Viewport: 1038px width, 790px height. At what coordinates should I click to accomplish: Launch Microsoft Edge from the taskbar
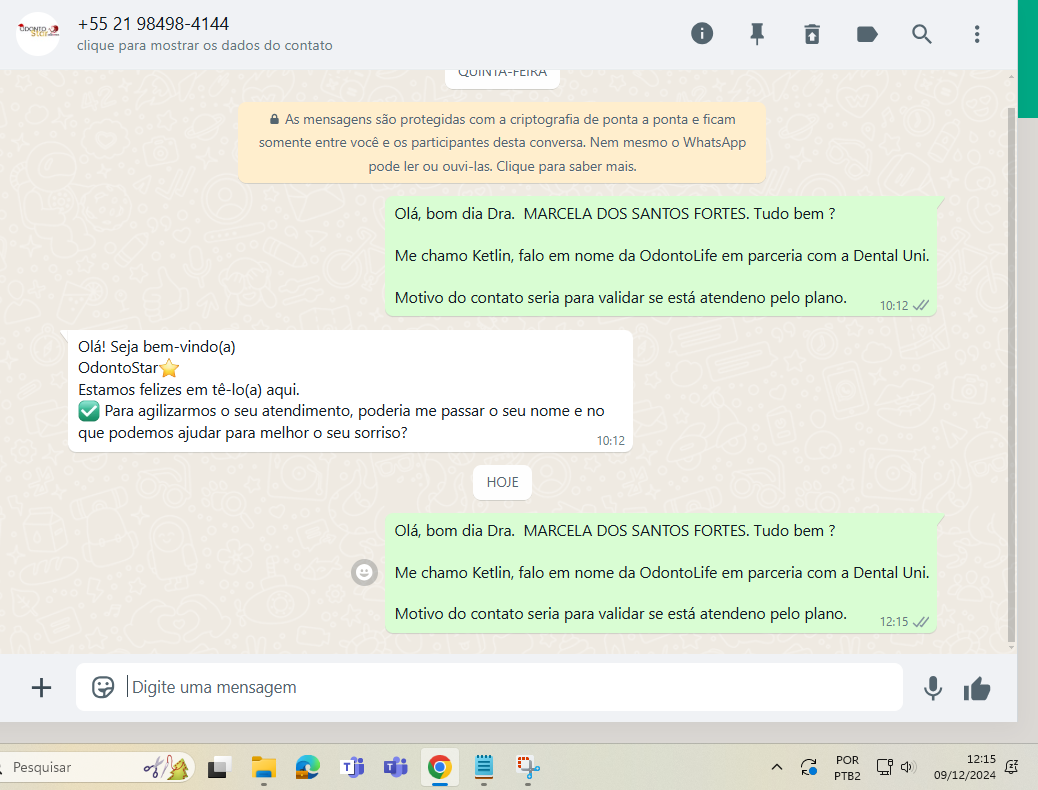point(307,767)
